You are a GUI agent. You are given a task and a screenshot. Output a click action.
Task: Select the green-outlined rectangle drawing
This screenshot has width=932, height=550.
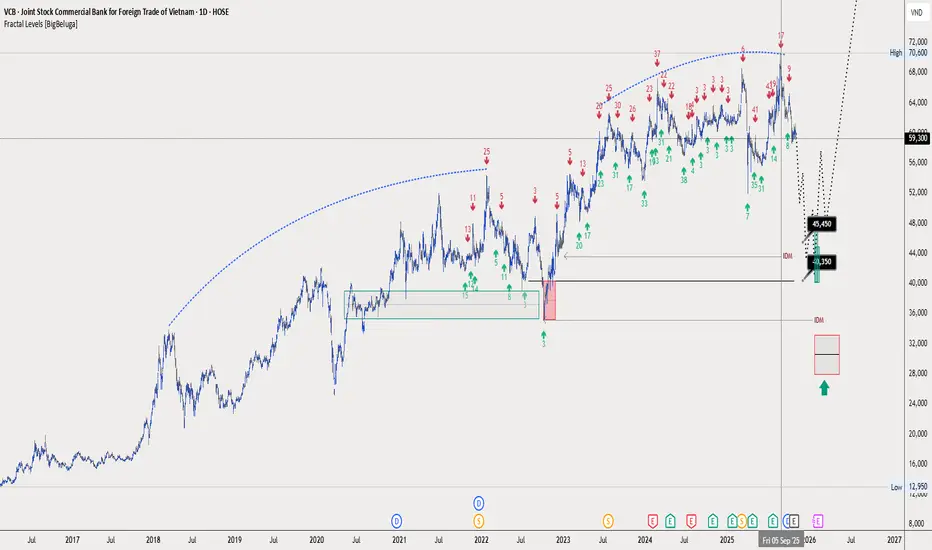(x=442, y=304)
